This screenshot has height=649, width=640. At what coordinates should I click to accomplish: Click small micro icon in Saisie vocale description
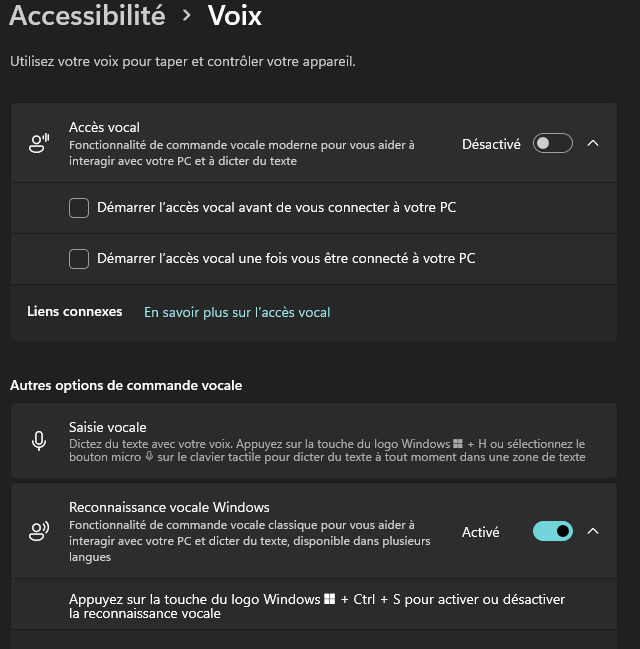click(149, 457)
